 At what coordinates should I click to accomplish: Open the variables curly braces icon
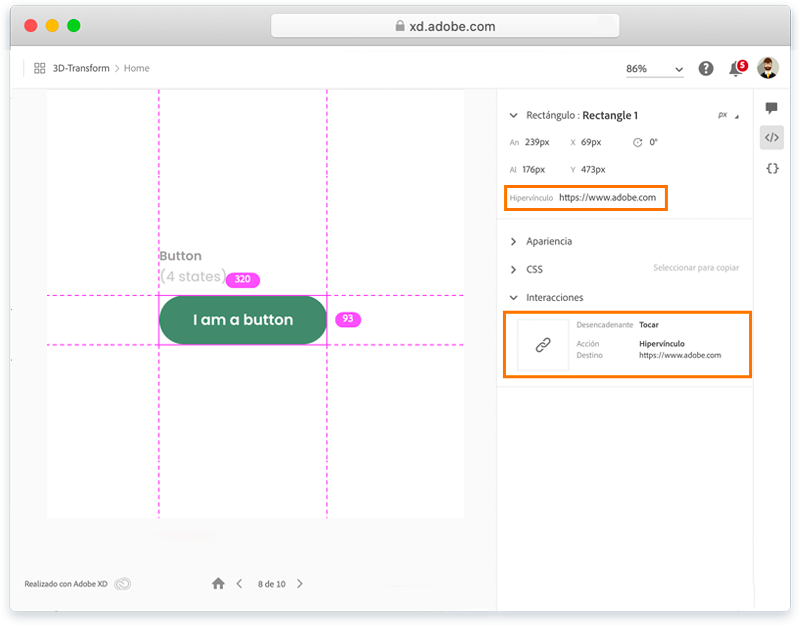772,169
